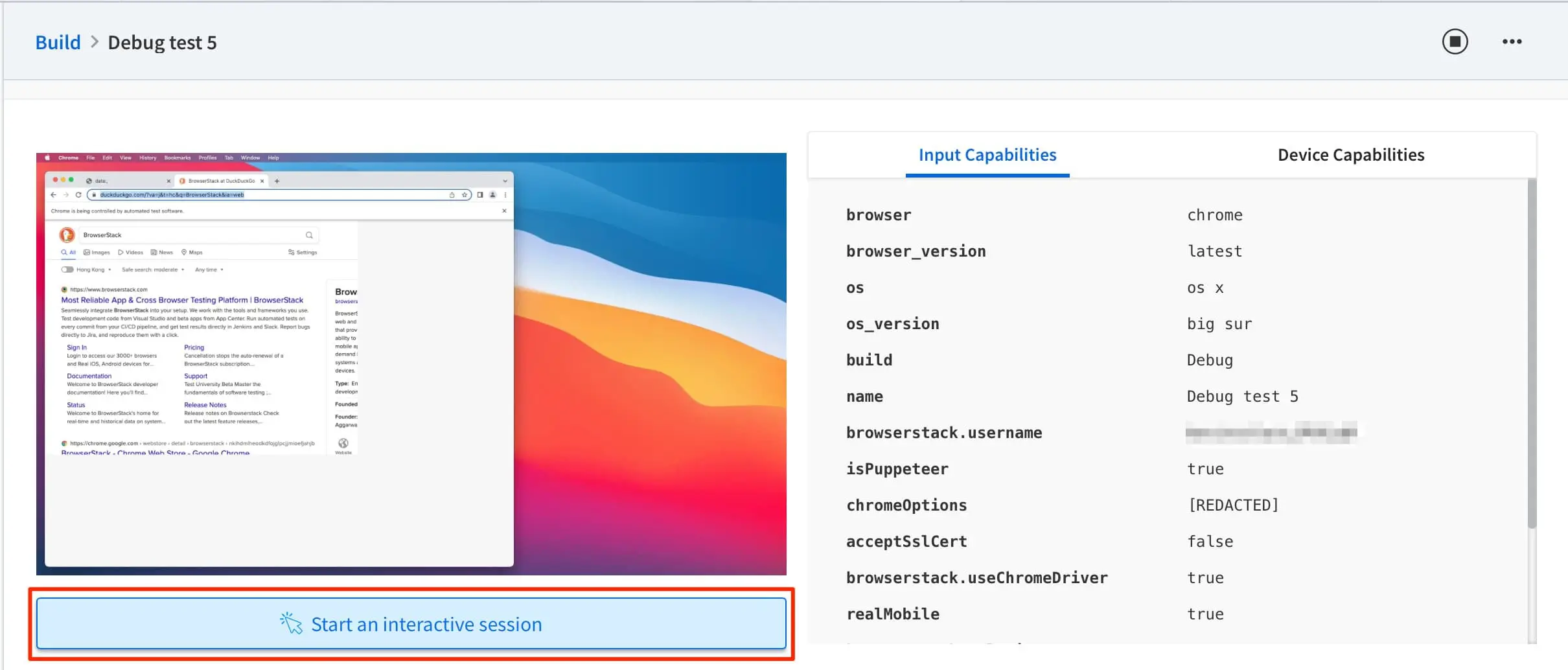
Task: Select the Input Capabilities tab
Action: [x=987, y=155]
